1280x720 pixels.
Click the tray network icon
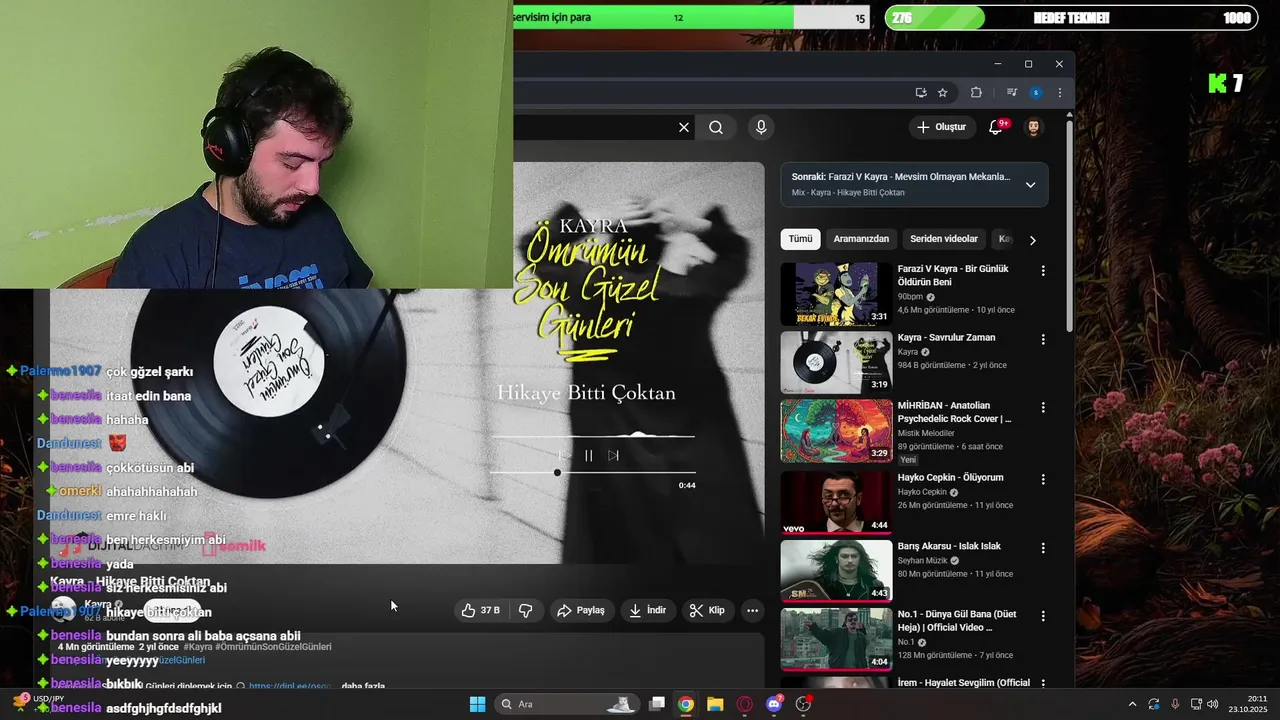(x=1196, y=704)
